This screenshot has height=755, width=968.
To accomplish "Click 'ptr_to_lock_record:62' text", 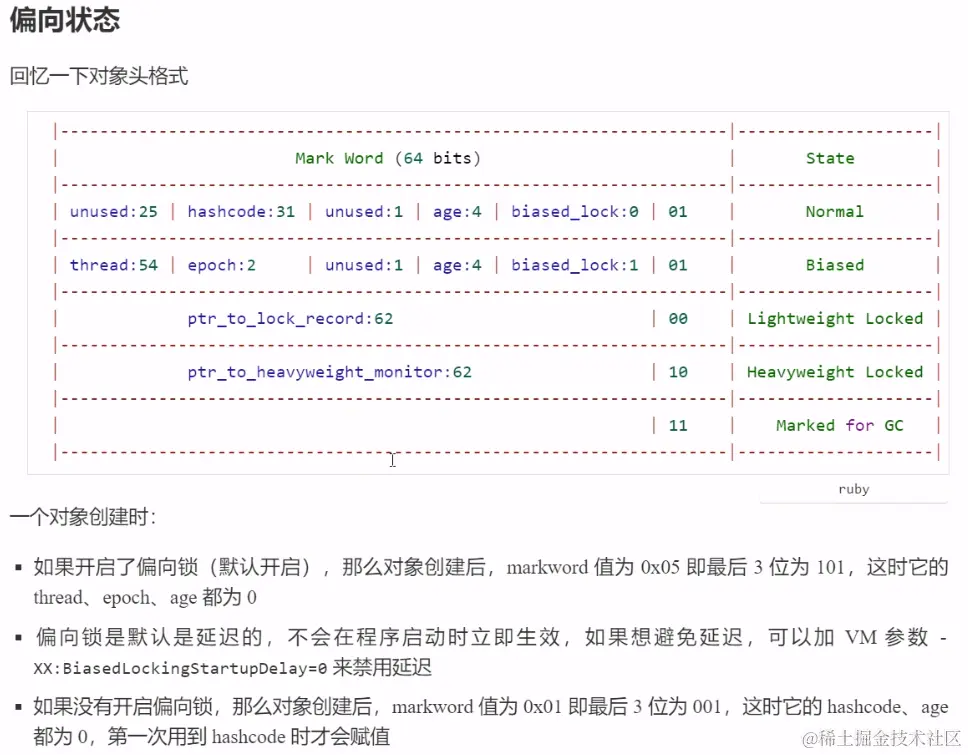I will click(290, 319).
